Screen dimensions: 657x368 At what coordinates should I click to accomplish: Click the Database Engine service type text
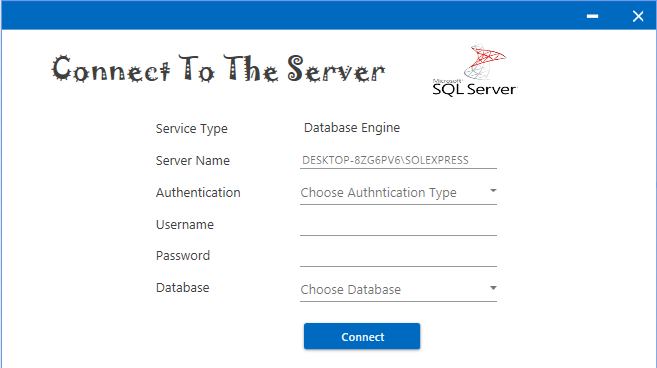pyautogui.click(x=352, y=128)
